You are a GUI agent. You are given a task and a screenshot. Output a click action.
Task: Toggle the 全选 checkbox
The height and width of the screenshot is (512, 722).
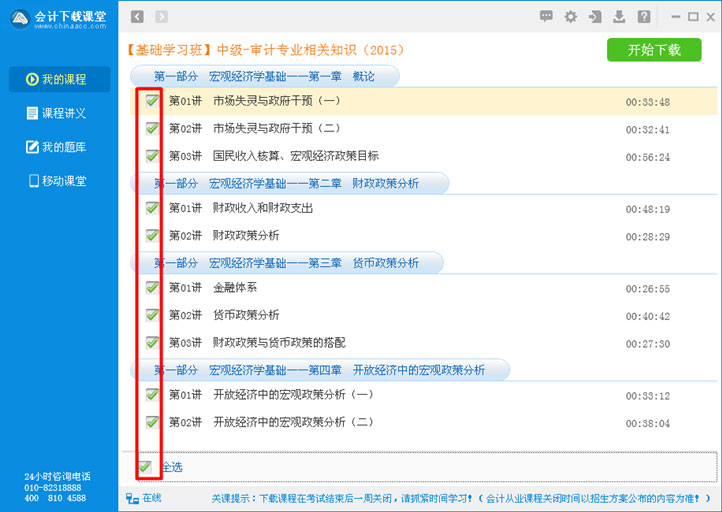(145, 467)
